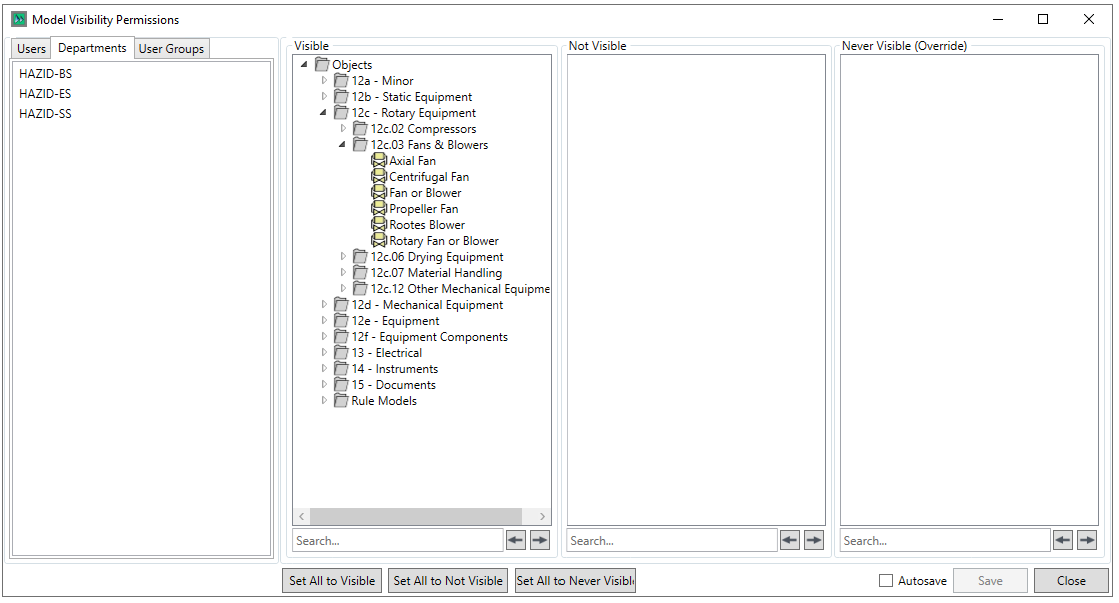
Task: Open the User Groups tab
Action: pyautogui.click(x=171, y=49)
